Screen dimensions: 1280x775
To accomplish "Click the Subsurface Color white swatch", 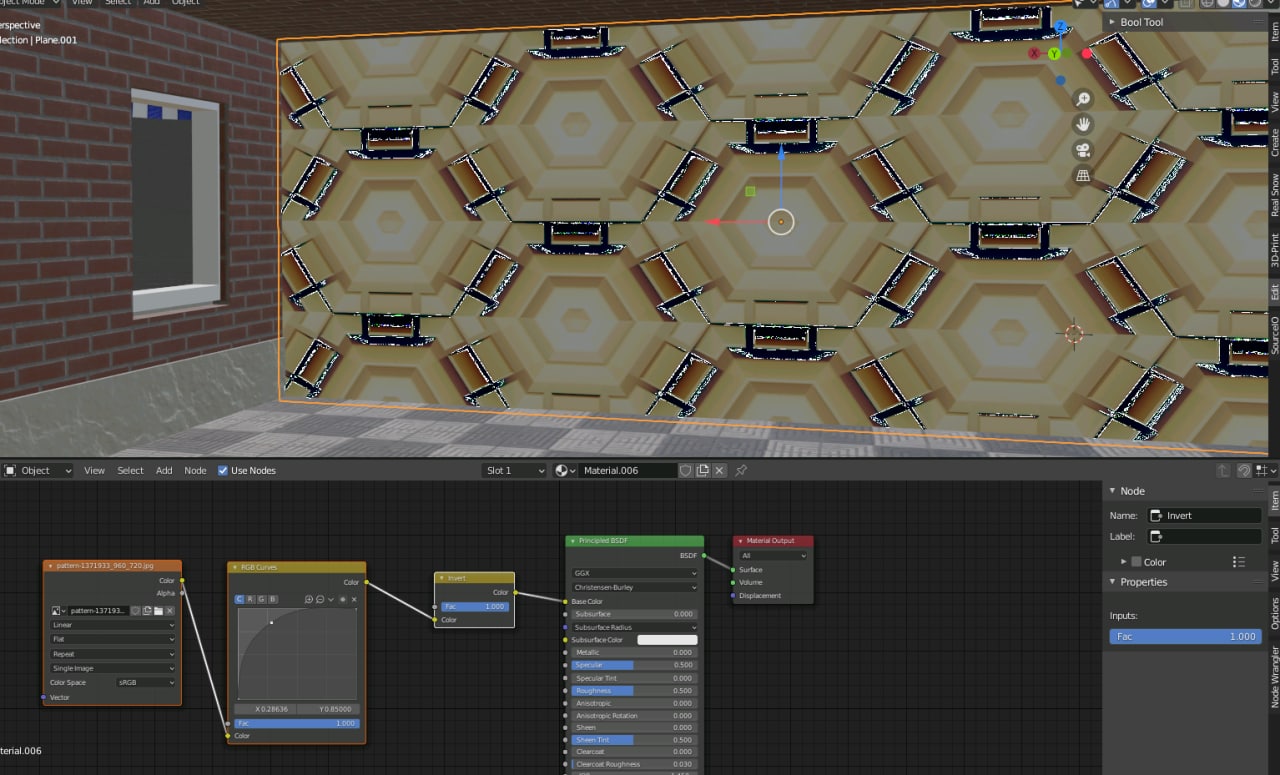I will click(x=667, y=640).
